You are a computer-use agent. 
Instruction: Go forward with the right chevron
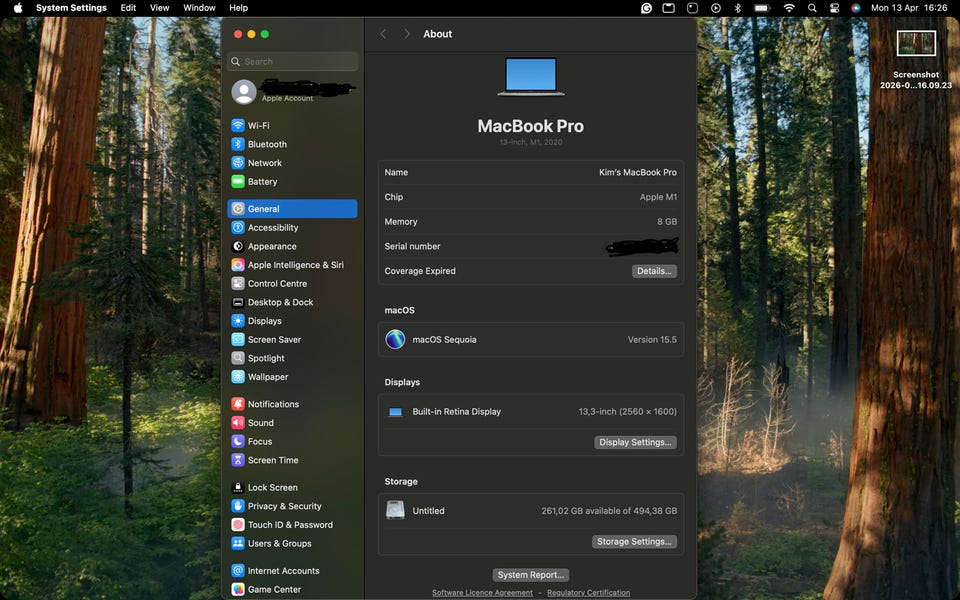[407, 34]
